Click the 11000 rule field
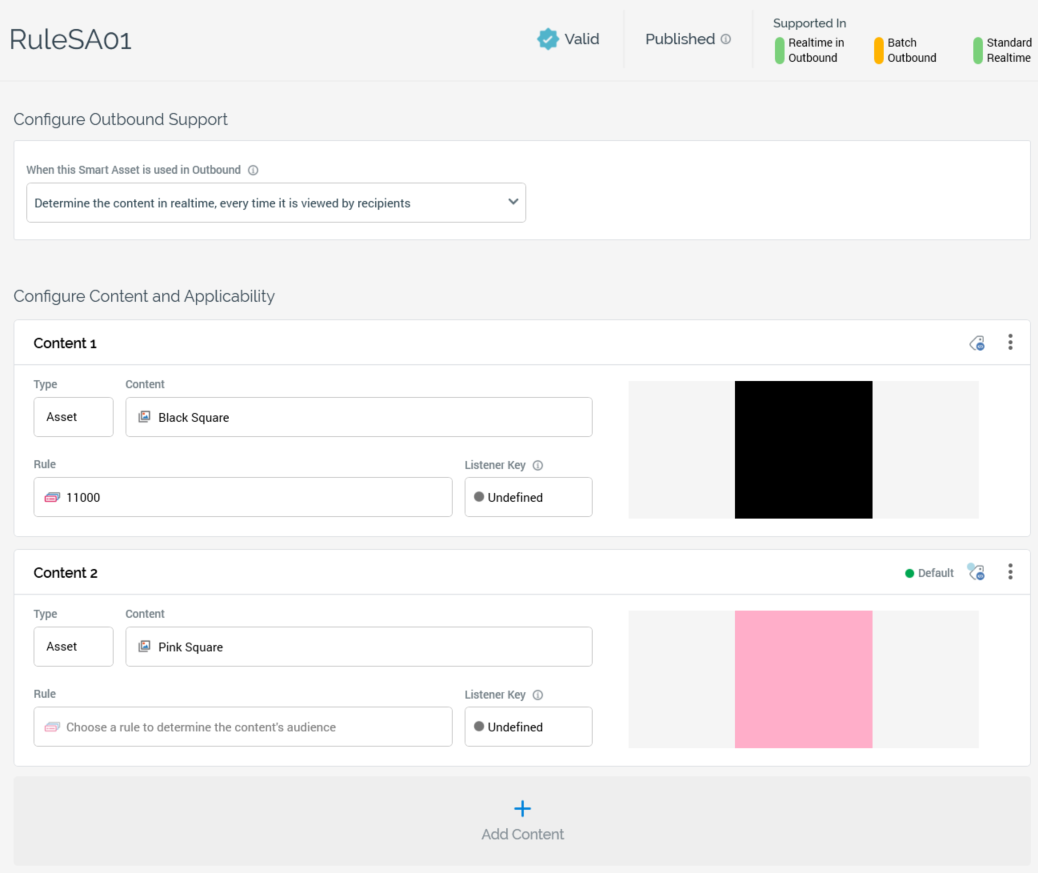This screenshot has width=1038, height=873. pyautogui.click(x=242, y=497)
